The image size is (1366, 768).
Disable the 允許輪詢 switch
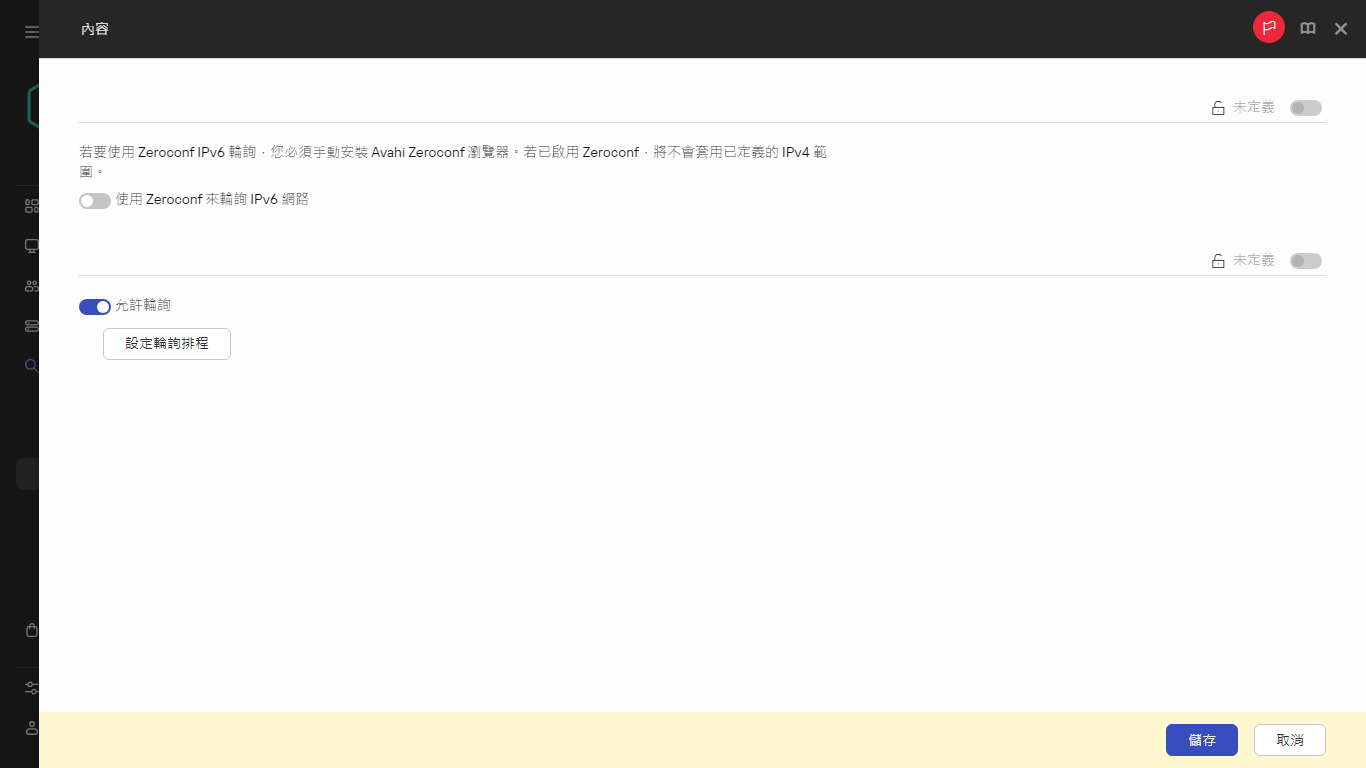tap(94, 306)
